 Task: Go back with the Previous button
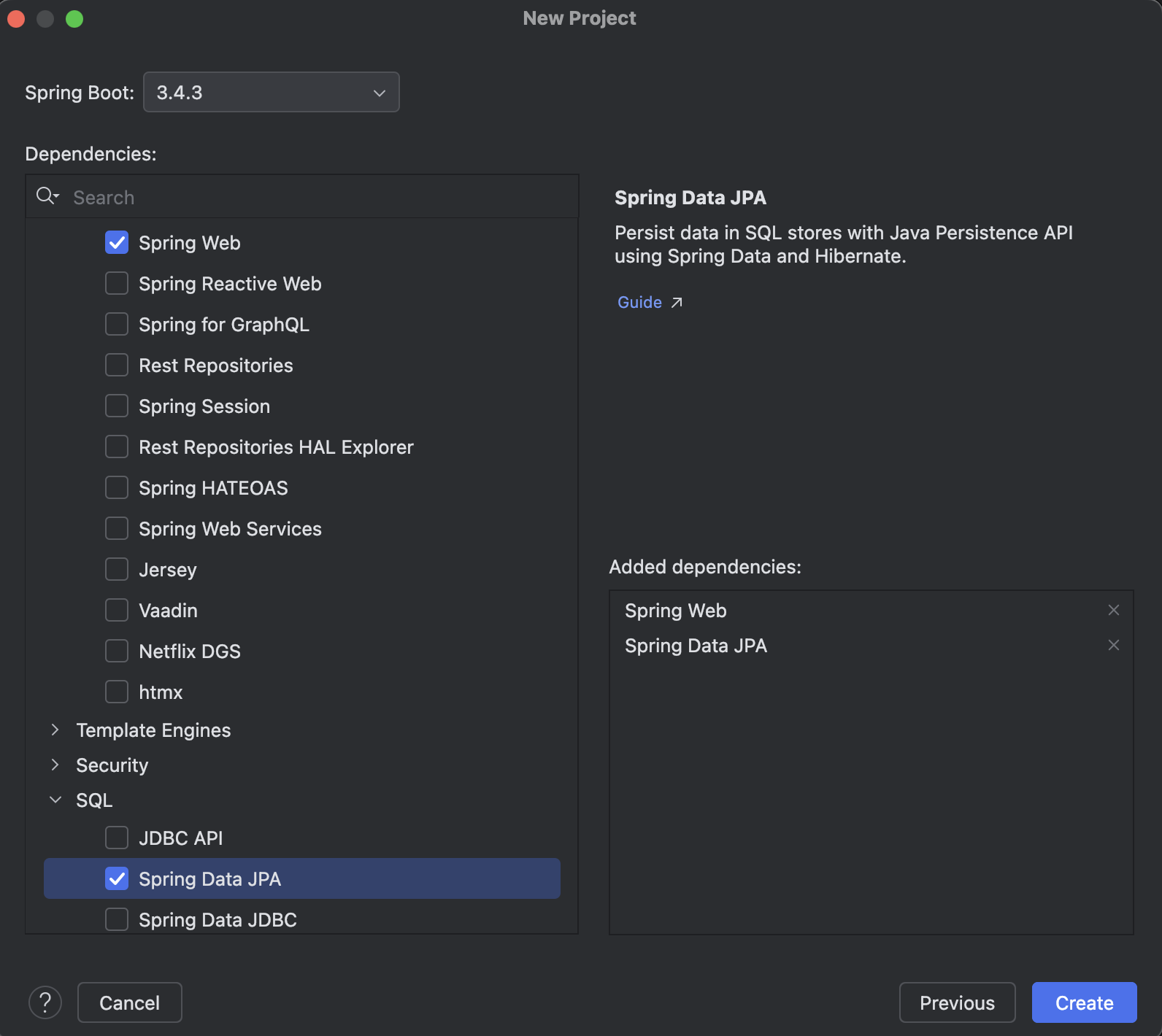[x=957, y=1002]
